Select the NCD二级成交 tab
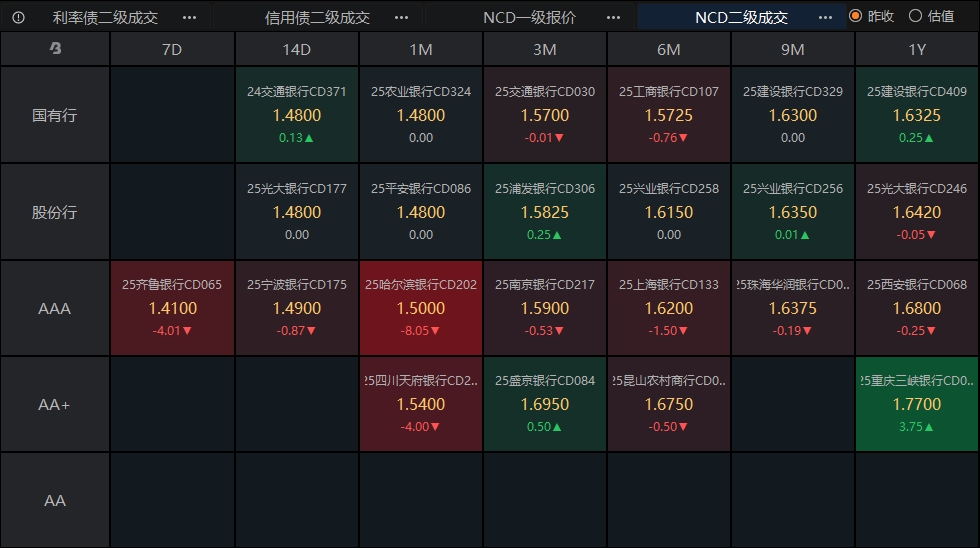The image size is (980, 548). point(741,17)
